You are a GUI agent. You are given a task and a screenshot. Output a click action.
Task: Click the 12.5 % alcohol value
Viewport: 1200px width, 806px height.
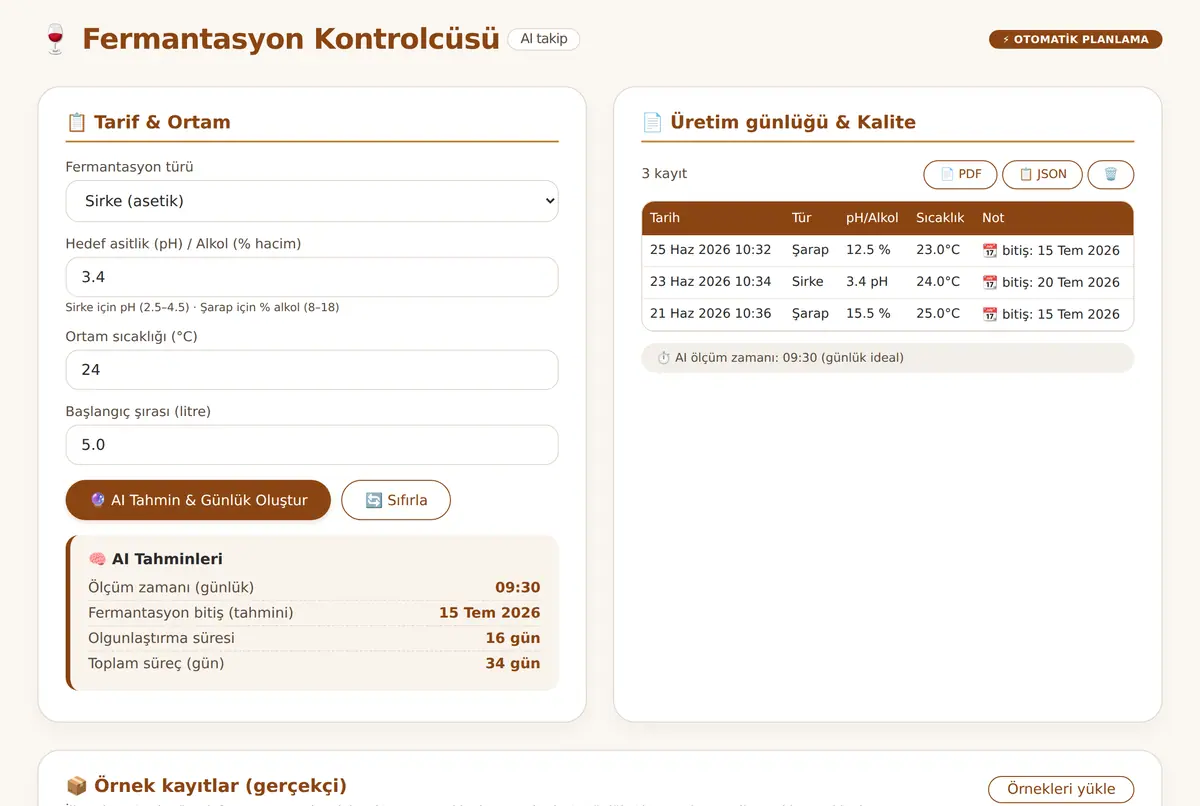(868, 250)
